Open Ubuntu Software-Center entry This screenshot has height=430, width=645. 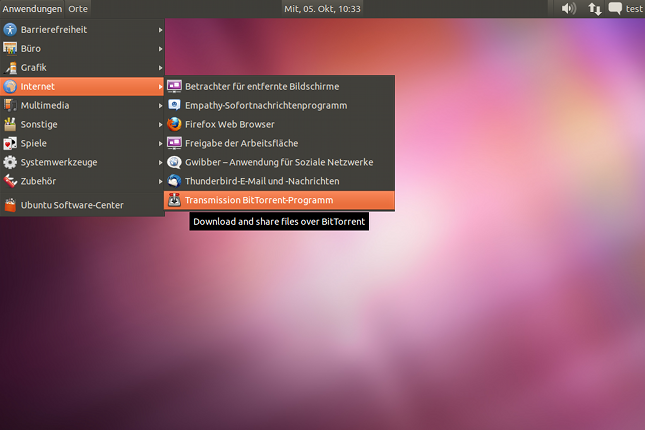click(82, 205)
